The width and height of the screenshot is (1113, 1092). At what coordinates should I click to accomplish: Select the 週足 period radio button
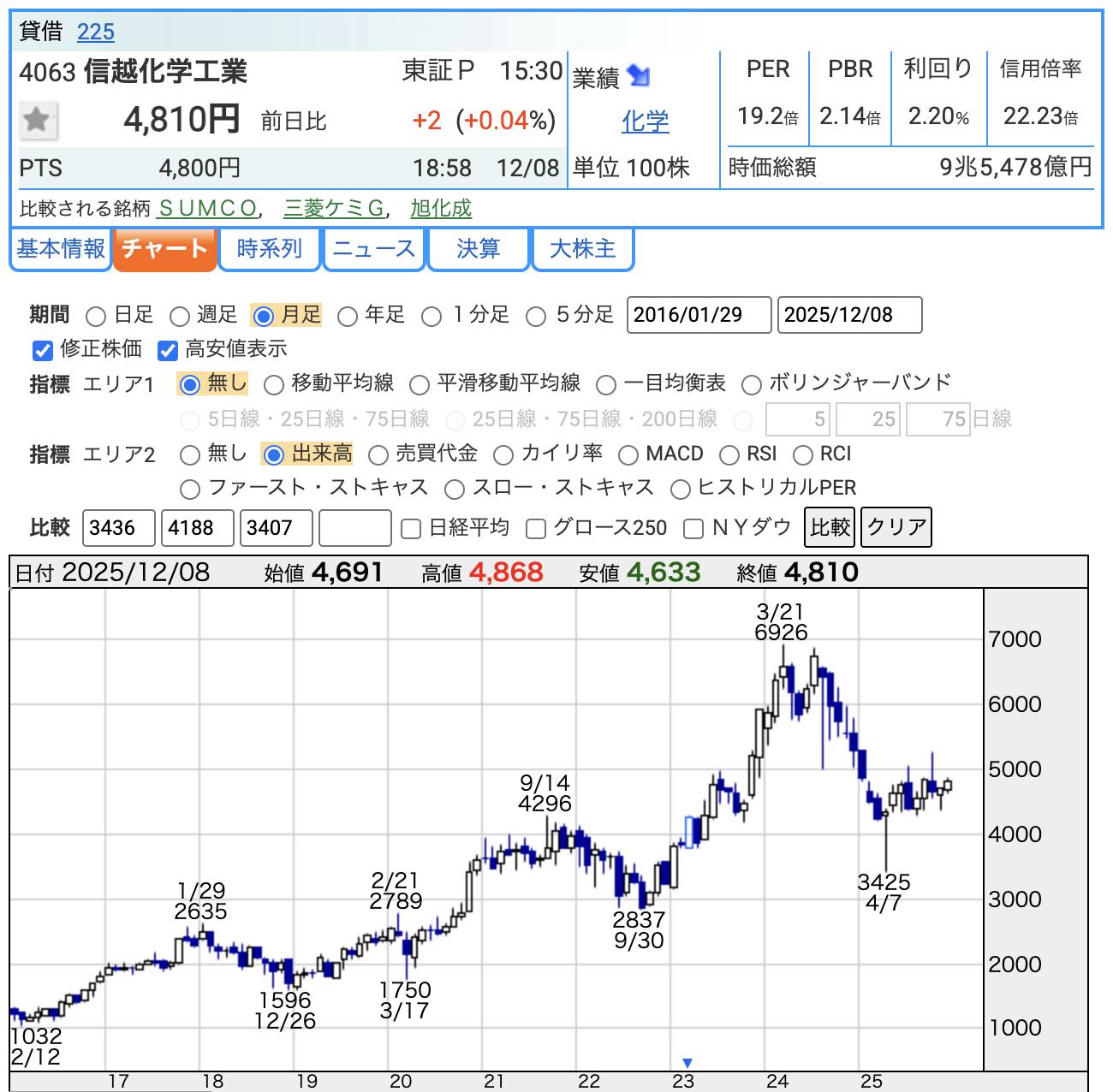179,317
